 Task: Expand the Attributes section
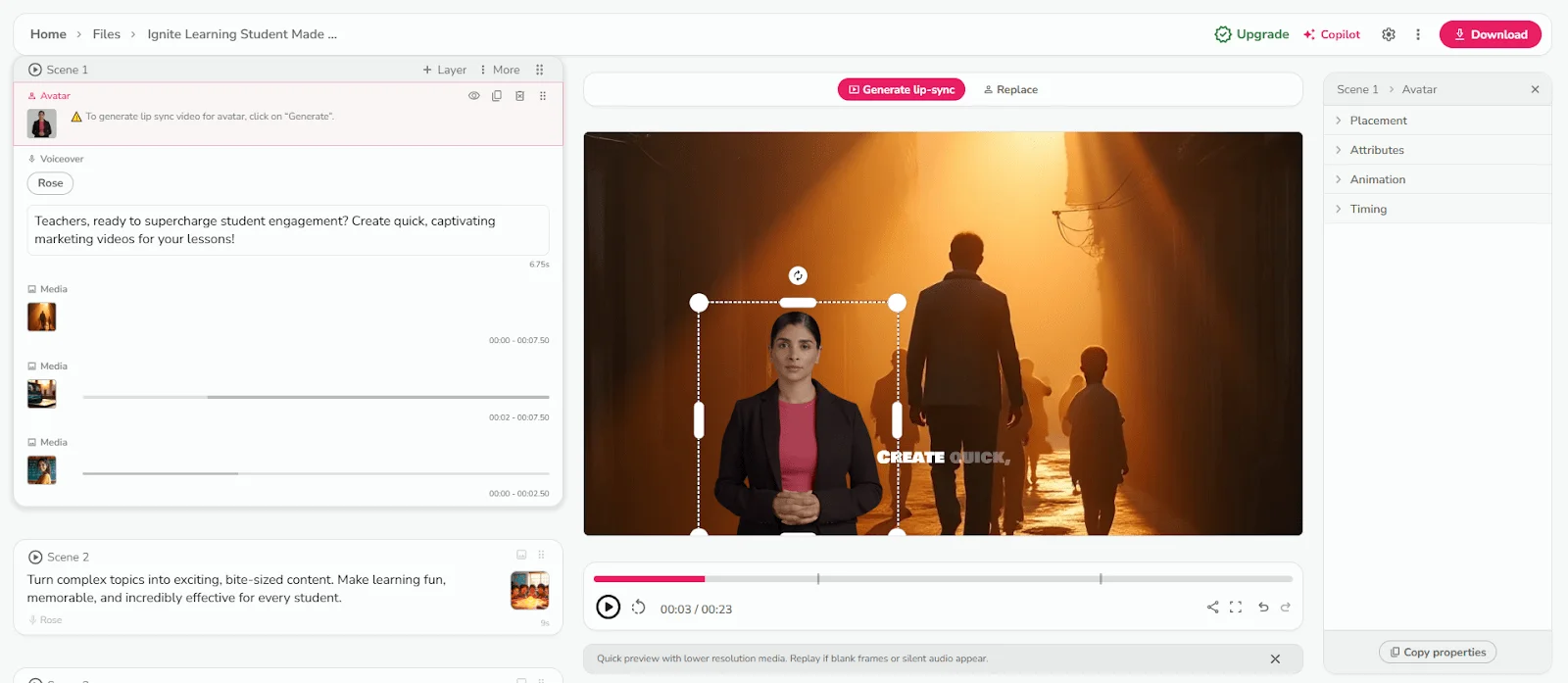[x=1438, y=150]
